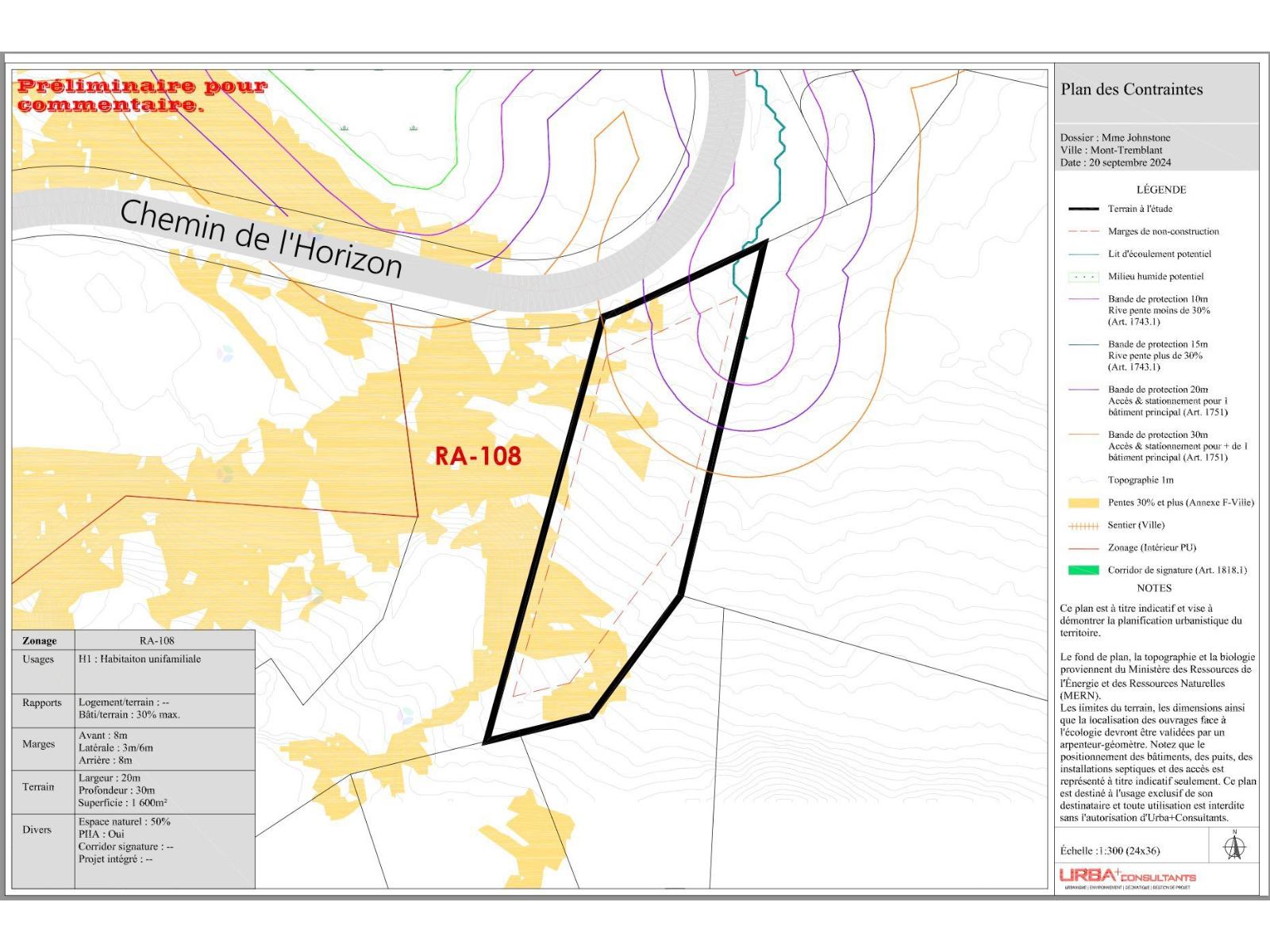
Task: Click the Logement/terrain value line
Action: [x=124, y=702]
